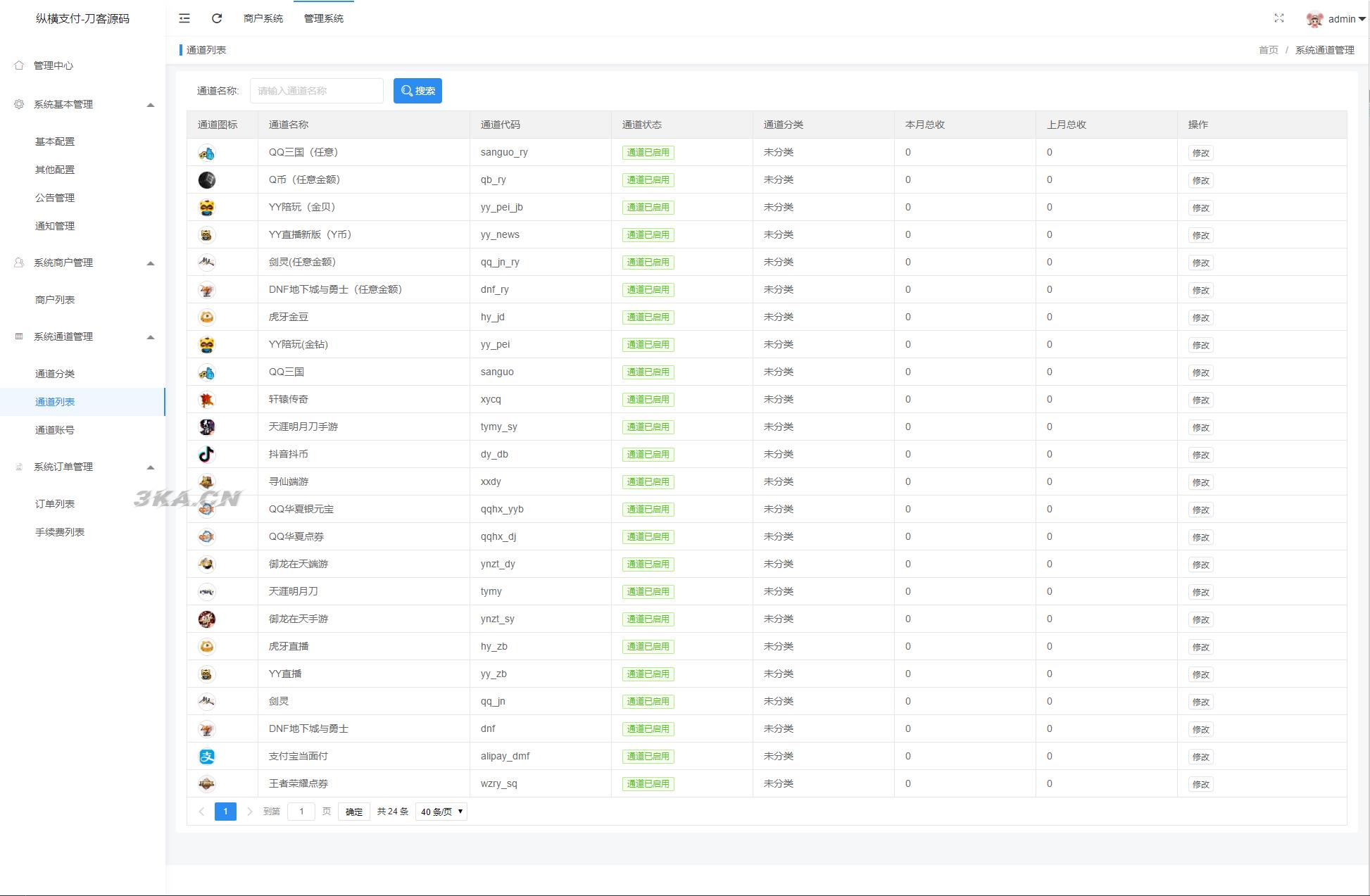Select 通道列表 in the sidebar
The height and width of the screenshot is (896, 1370).
82,402
